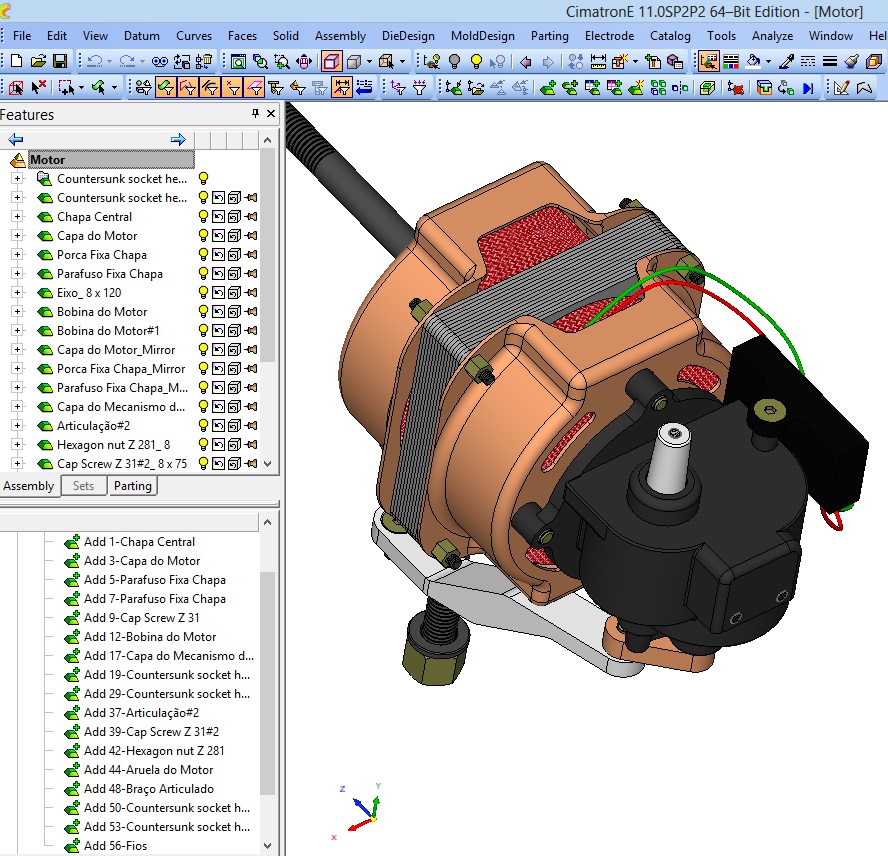Viewport: 888px width, 856px height.
Task: Open the sketcher pencil and triangle icon
Action: [x=842, y=88]
